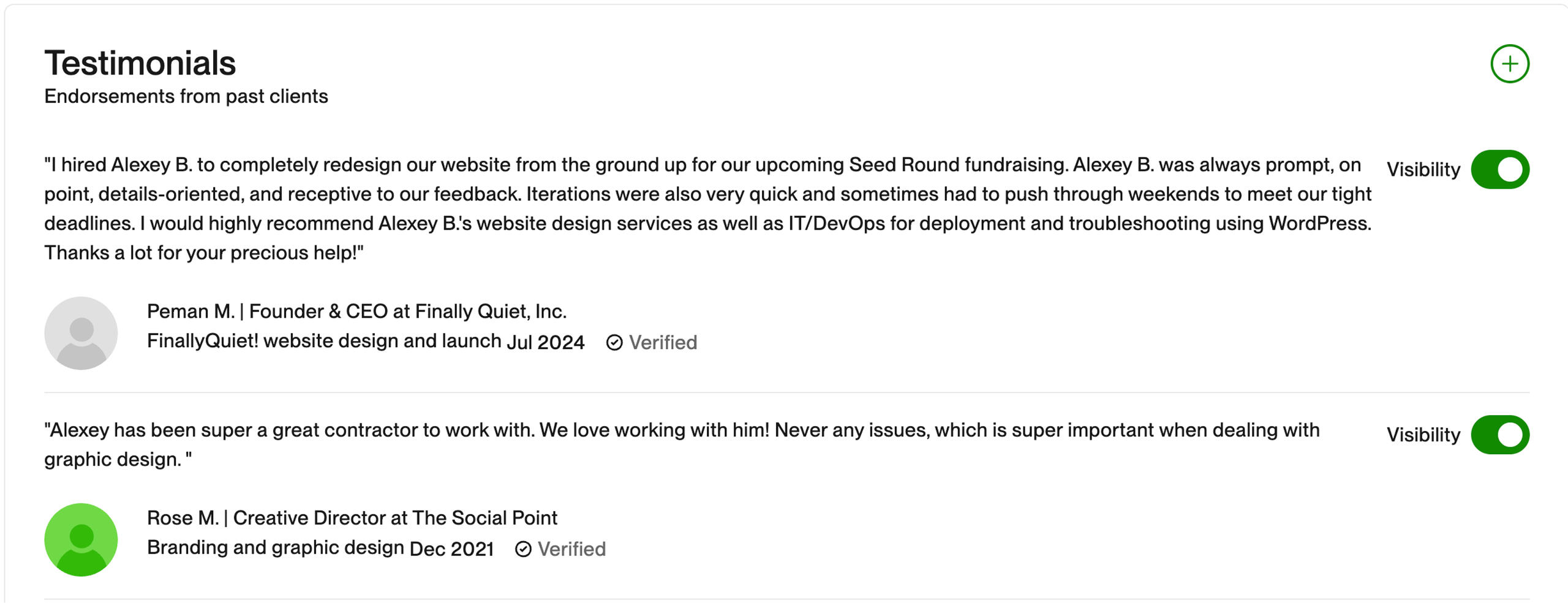Click the Verified text on Rose's testimonial
Image resolution: width=1568 pixels, height=603 pixels.
coord(571,549)
